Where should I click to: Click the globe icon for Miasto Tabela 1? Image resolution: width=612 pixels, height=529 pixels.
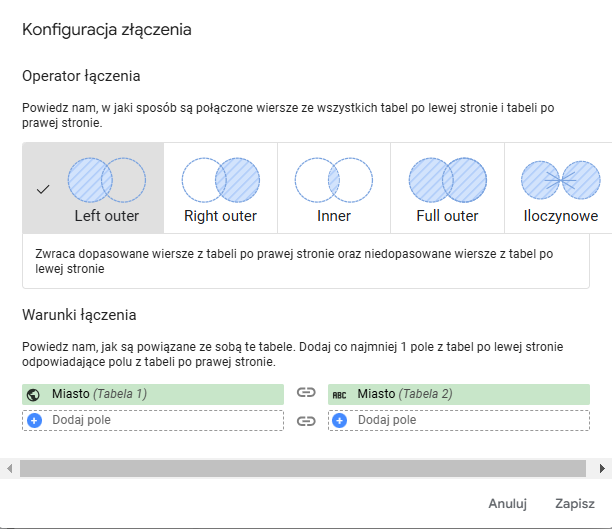point(34,394)
